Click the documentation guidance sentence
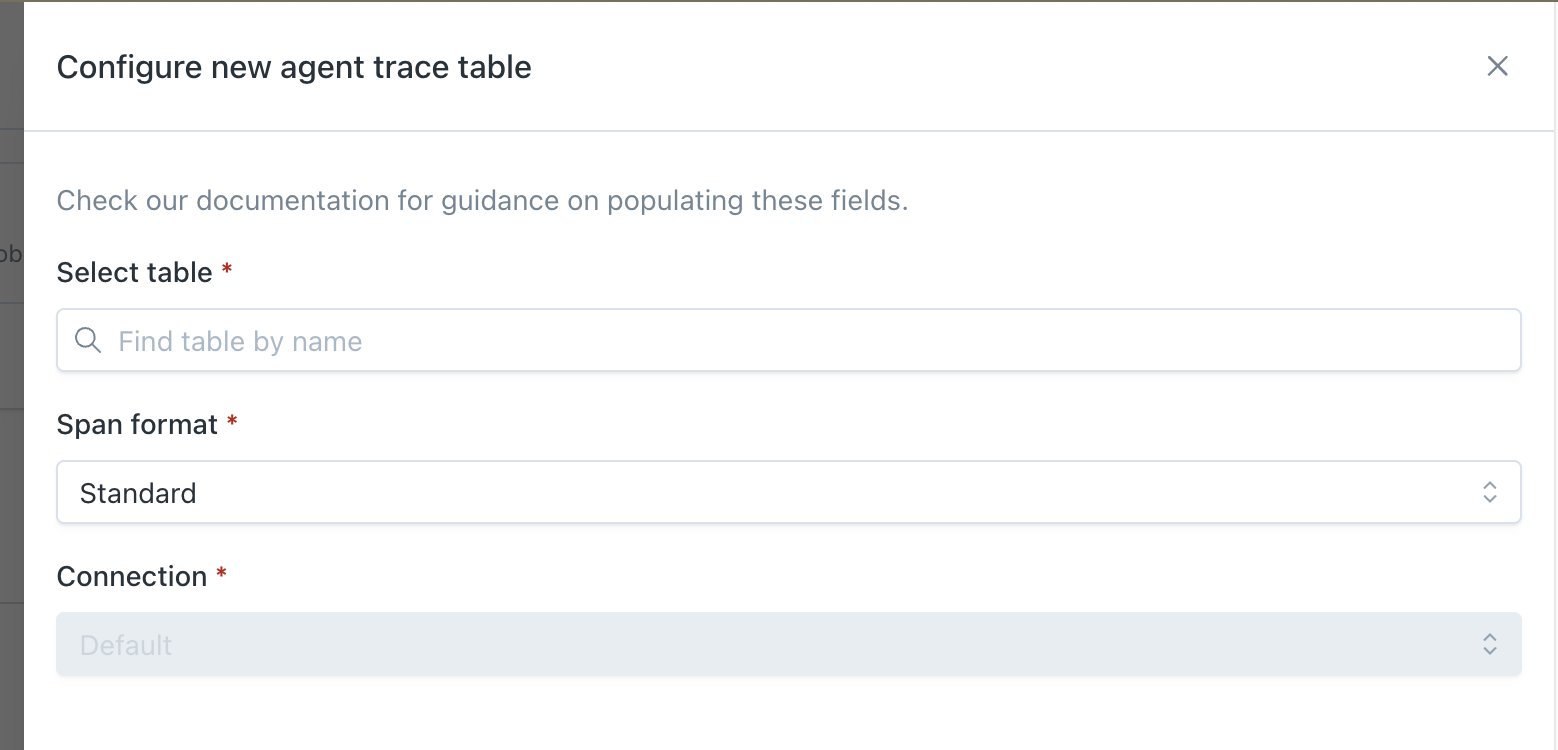1558x750 pixels. (482, 200)
